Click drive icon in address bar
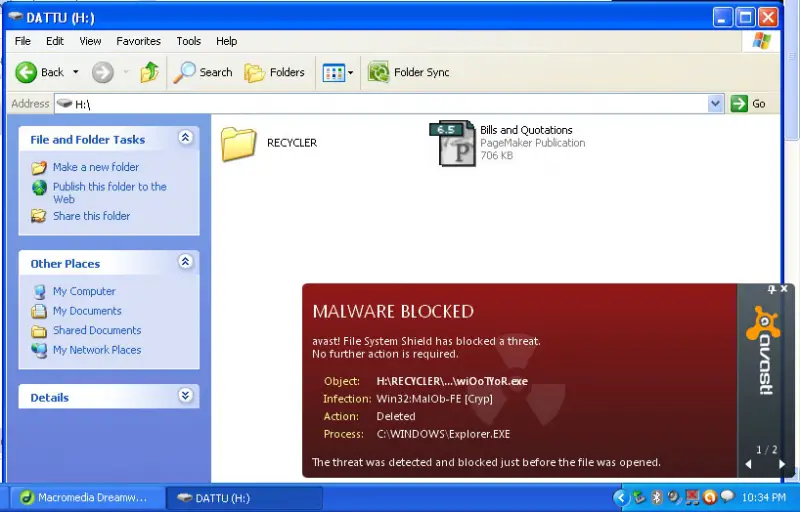Screen dimensions: 800x512 64,104
